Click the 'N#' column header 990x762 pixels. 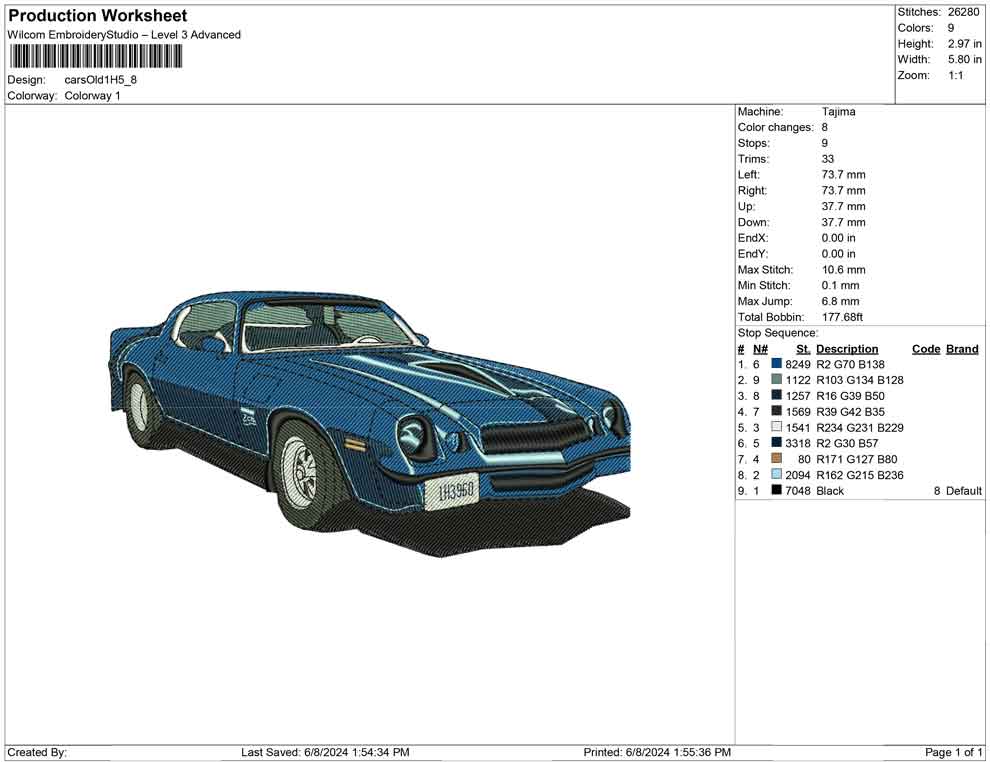(760, 348)
